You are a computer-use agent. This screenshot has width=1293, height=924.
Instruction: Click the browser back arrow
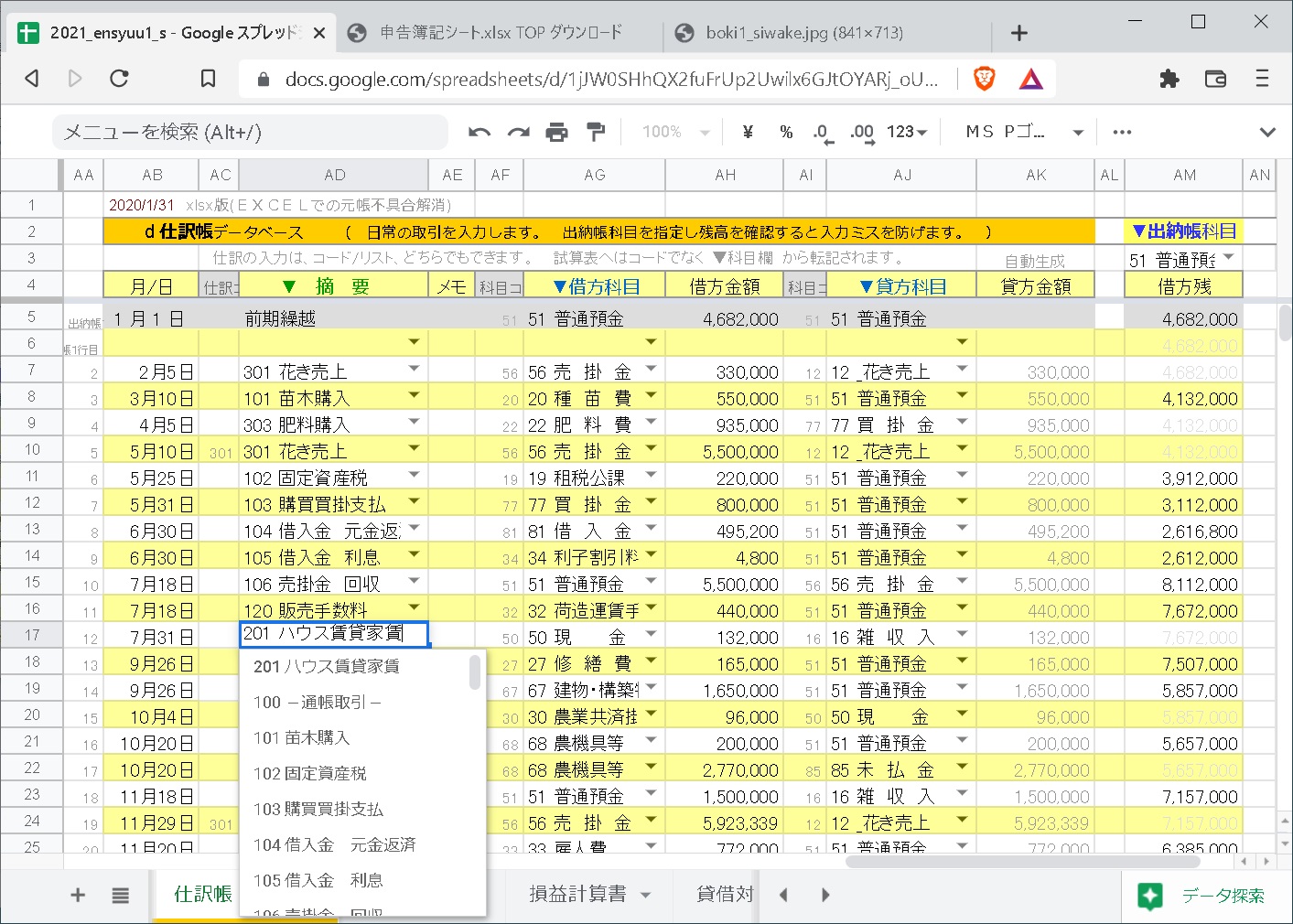(x=32, y=79)
